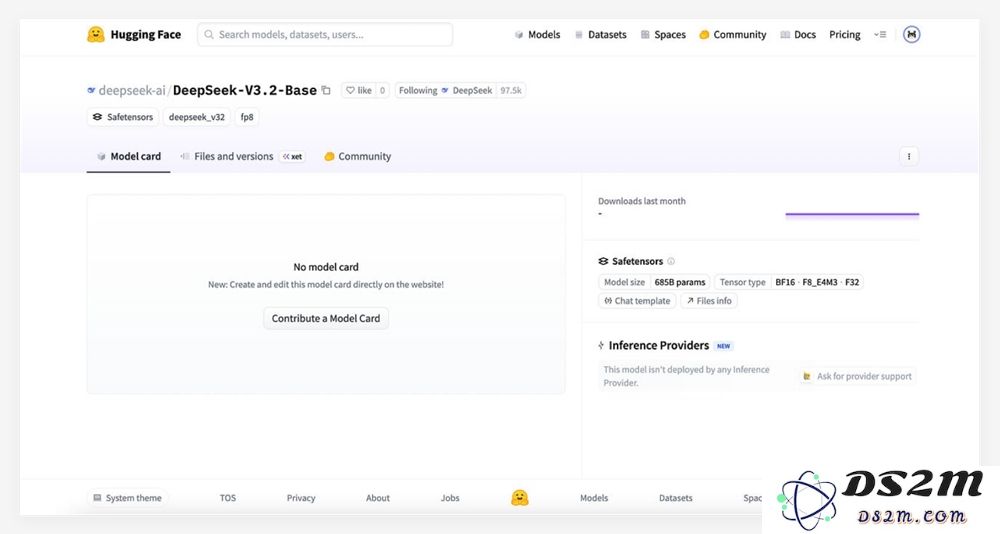The image size is (1000, 534).
Task: Expand the navbar more-options menu
Action: point(880,35)
